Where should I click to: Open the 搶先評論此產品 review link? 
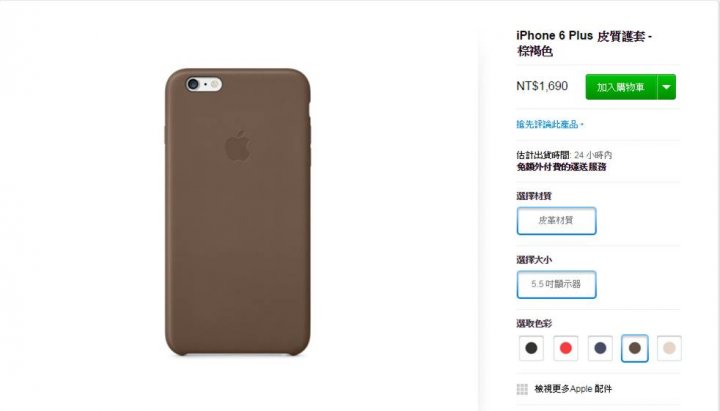coord(550,124)
